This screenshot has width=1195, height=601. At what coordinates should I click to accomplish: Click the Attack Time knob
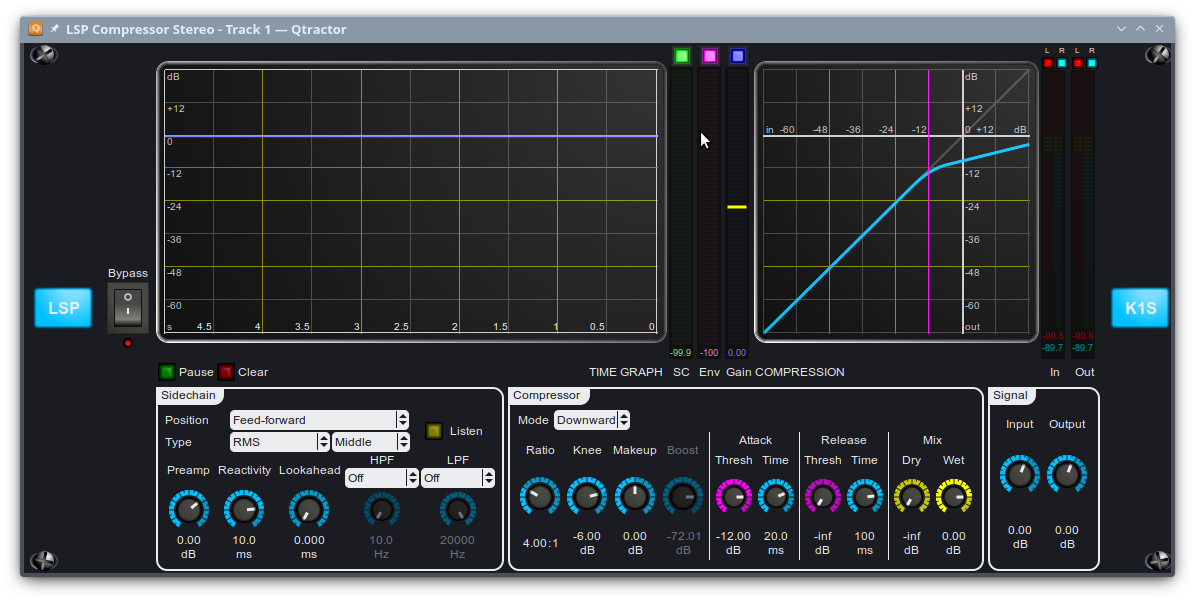click(776, 497)
